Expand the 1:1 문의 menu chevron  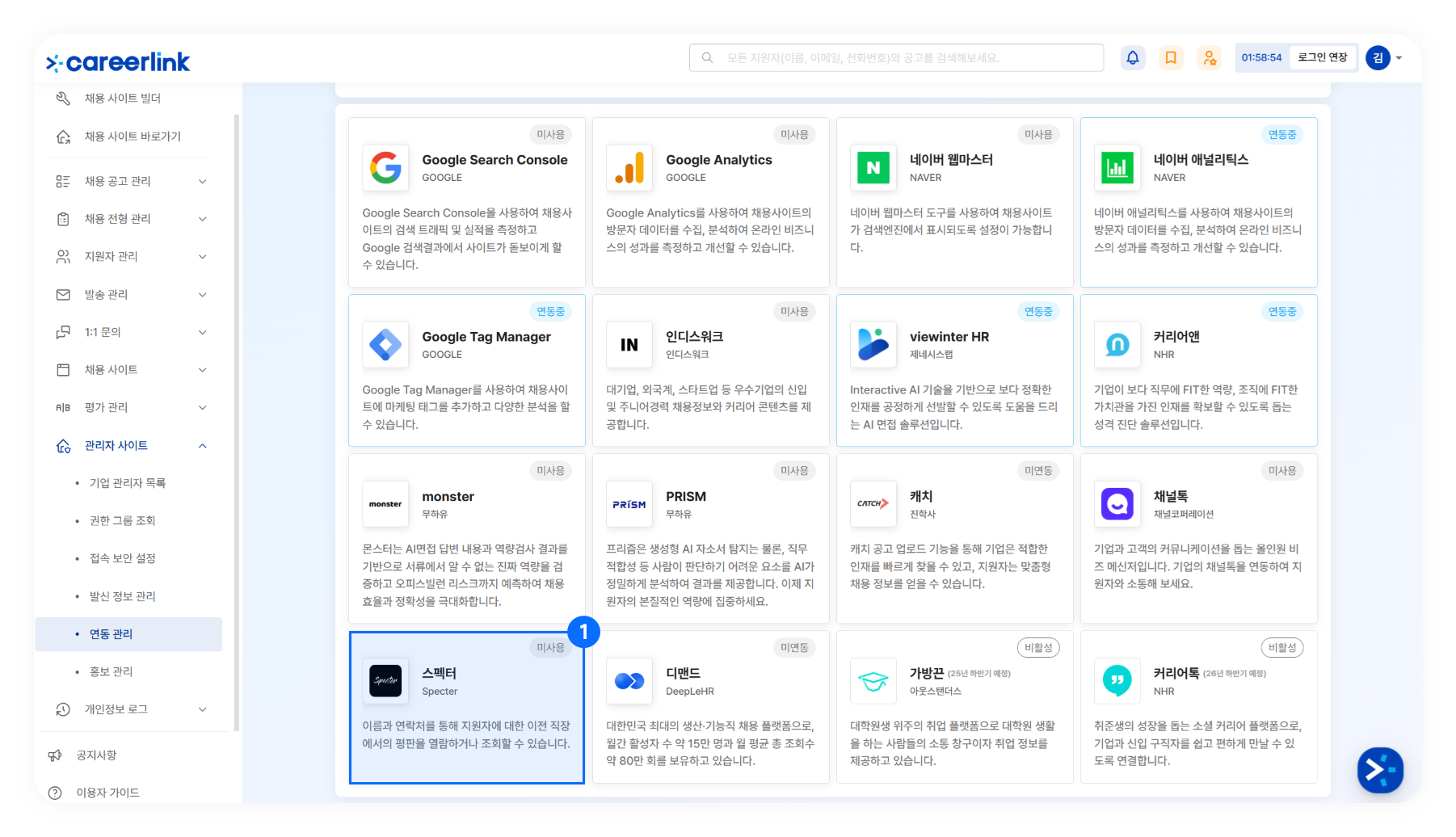(203, 332)
